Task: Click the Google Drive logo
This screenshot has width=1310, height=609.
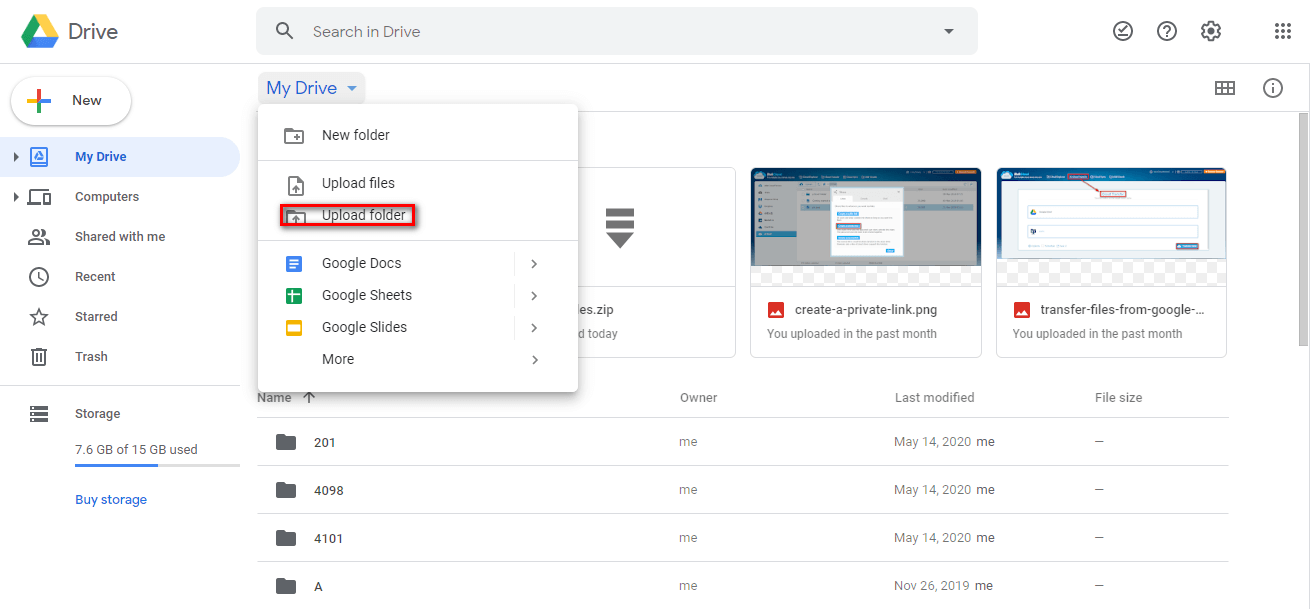Action: [40, 31]
